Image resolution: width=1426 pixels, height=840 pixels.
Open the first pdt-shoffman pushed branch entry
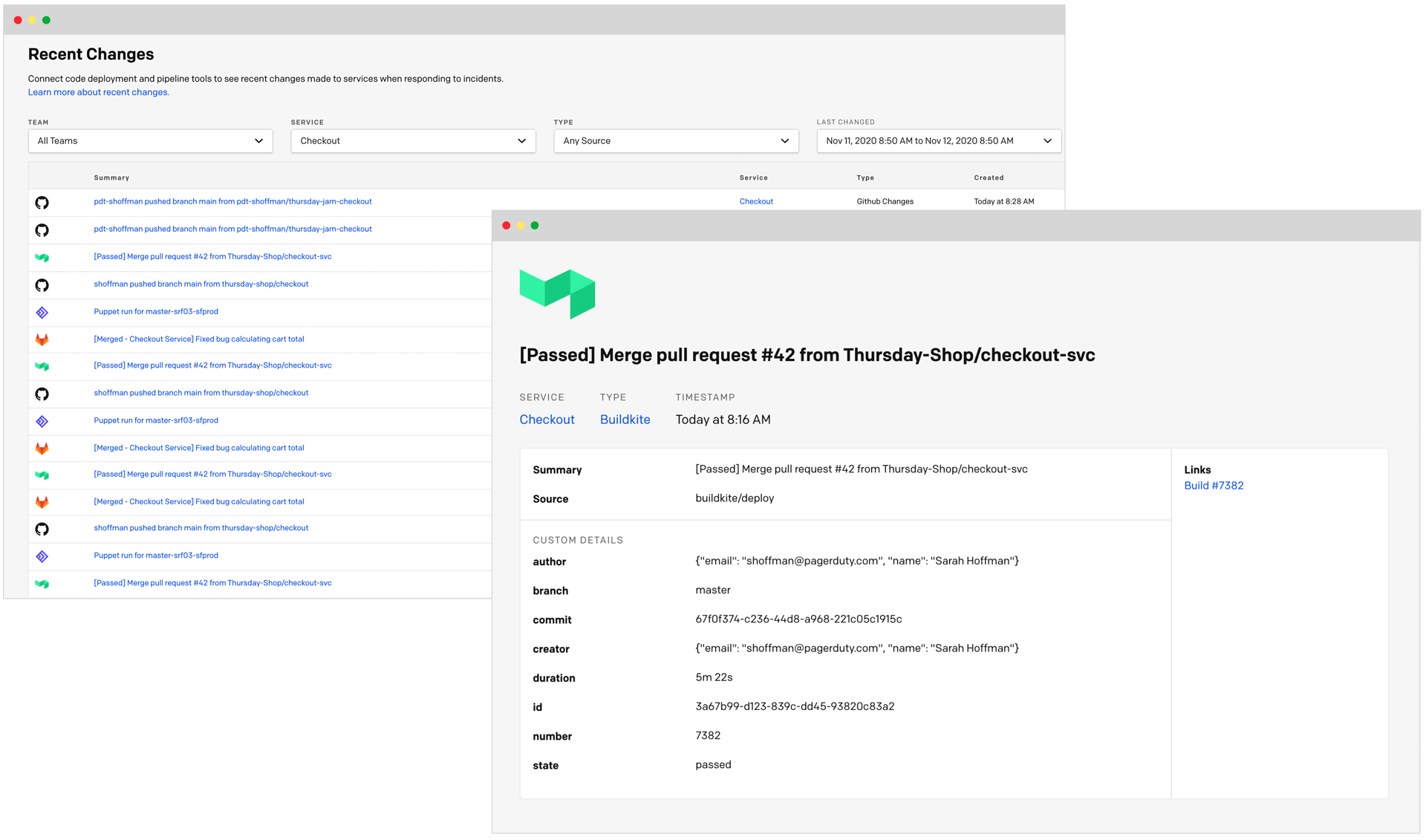tap(232, 201)
